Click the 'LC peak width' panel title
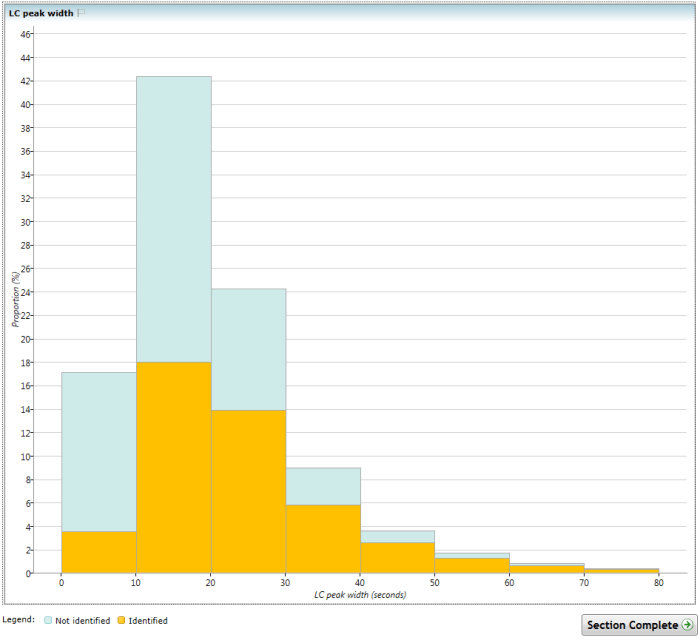Viewport: 700px width, 643px height. point(41,13)
